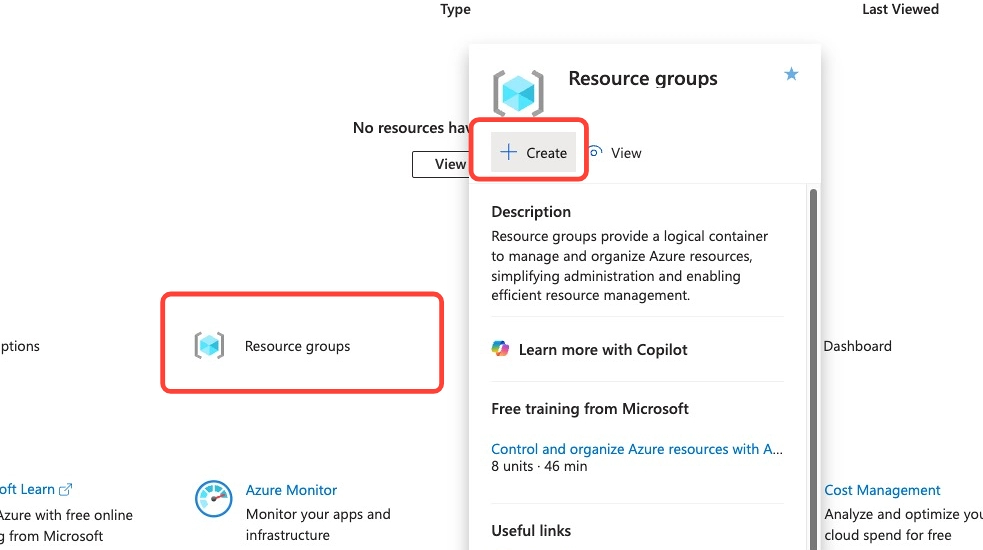Screen dimensions: 983x550
Task: Open Learn more with Copilot
Action: click(x=602, y=350)
